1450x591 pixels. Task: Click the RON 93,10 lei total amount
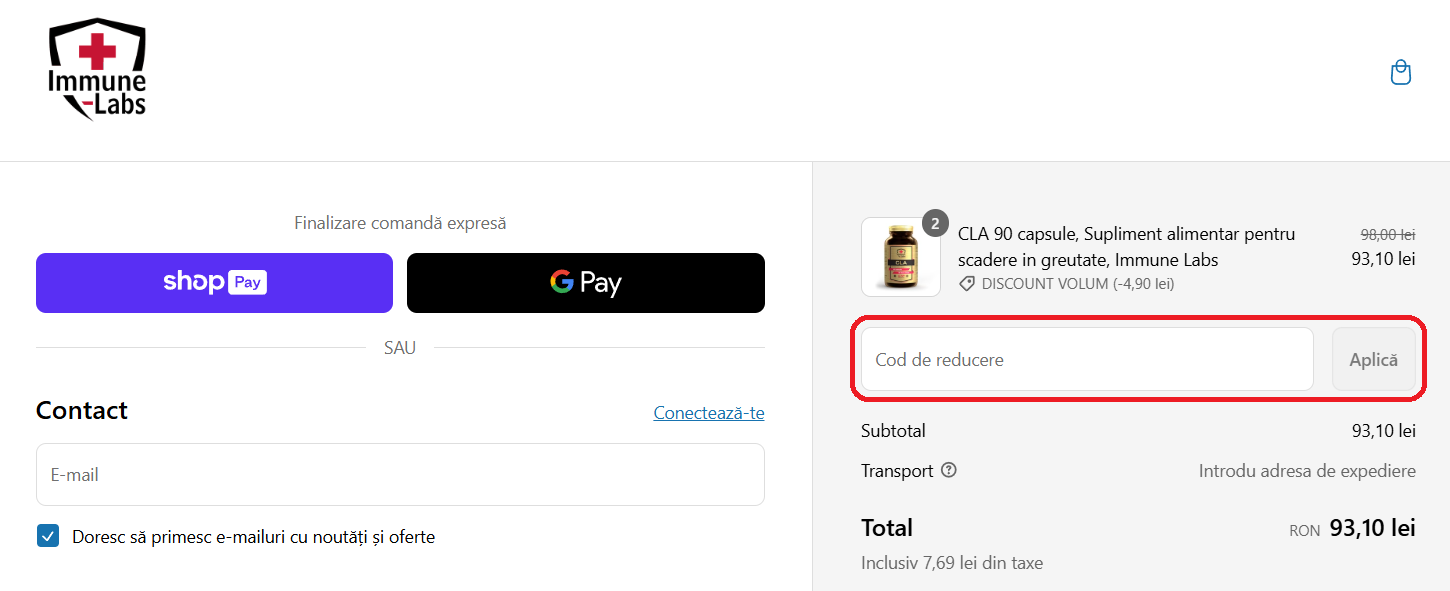coord(1372,528)
